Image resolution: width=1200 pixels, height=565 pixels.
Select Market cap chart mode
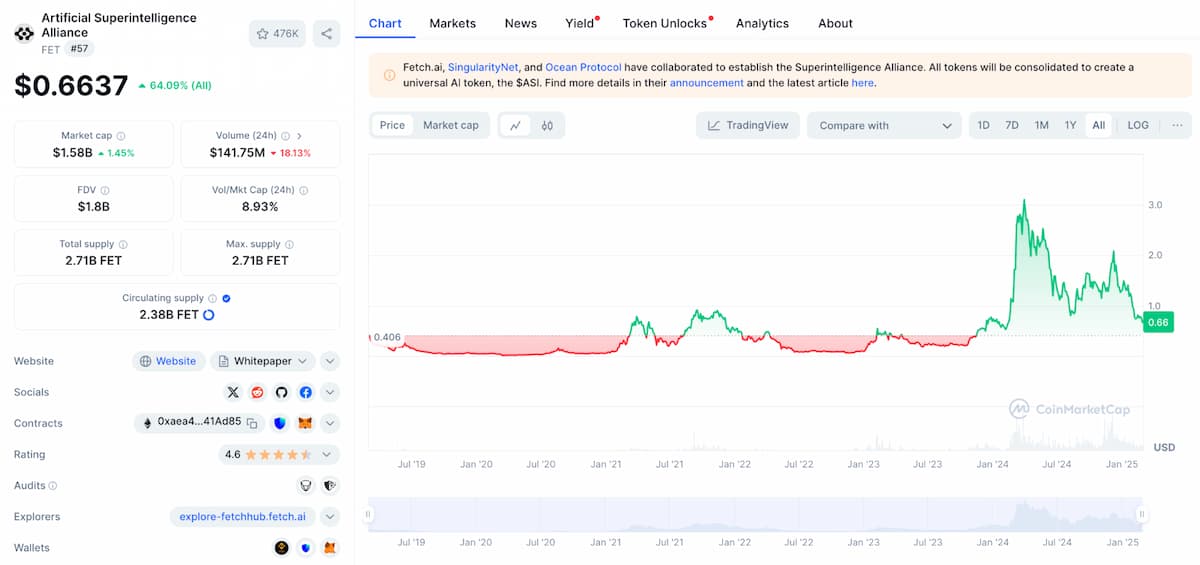pos(450,125)
